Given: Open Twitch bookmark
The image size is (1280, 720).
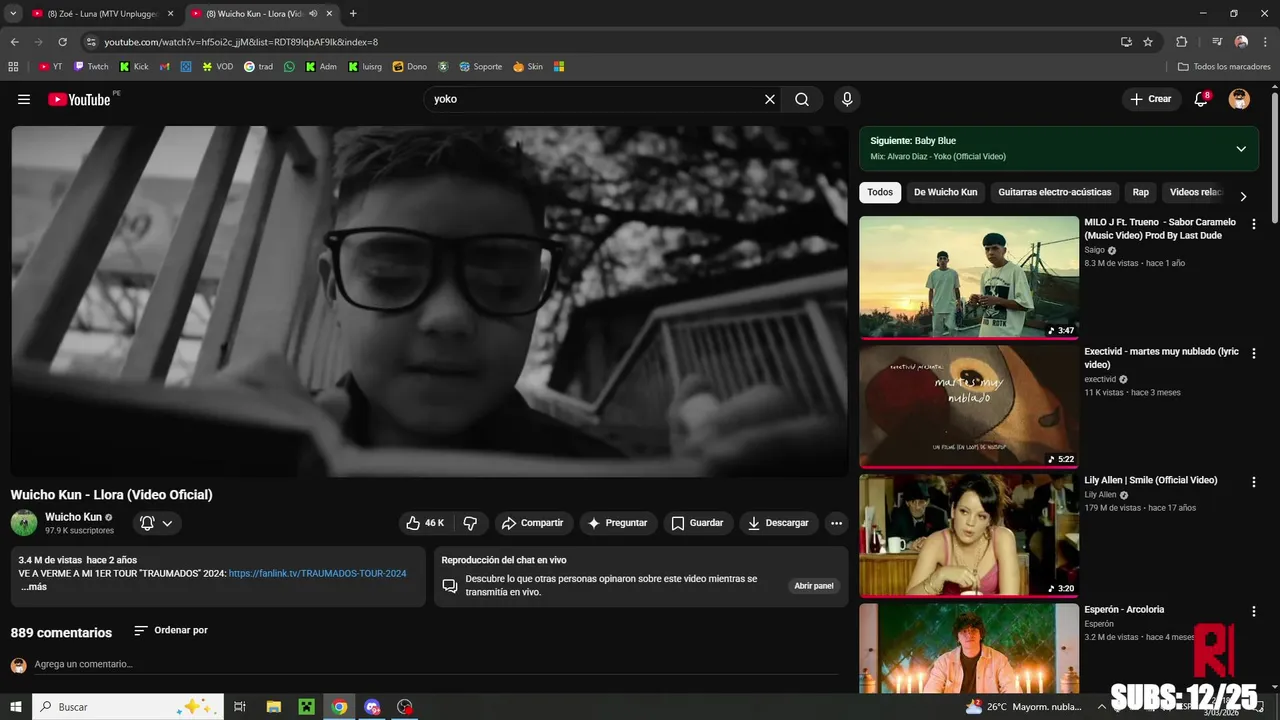Looking at the screenshot, I should point(91,67).
